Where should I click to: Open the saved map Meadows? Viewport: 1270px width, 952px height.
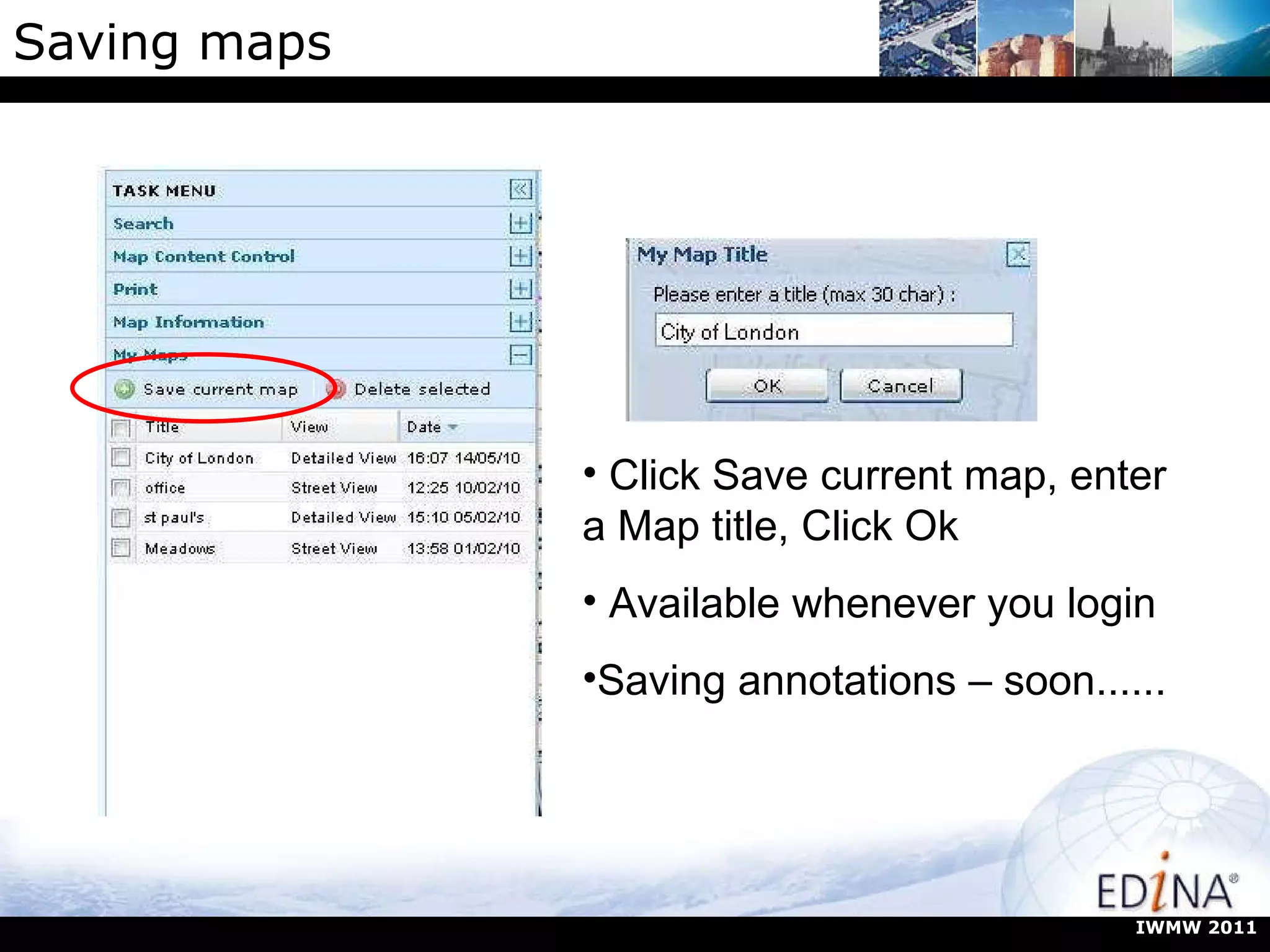(180, 549)
